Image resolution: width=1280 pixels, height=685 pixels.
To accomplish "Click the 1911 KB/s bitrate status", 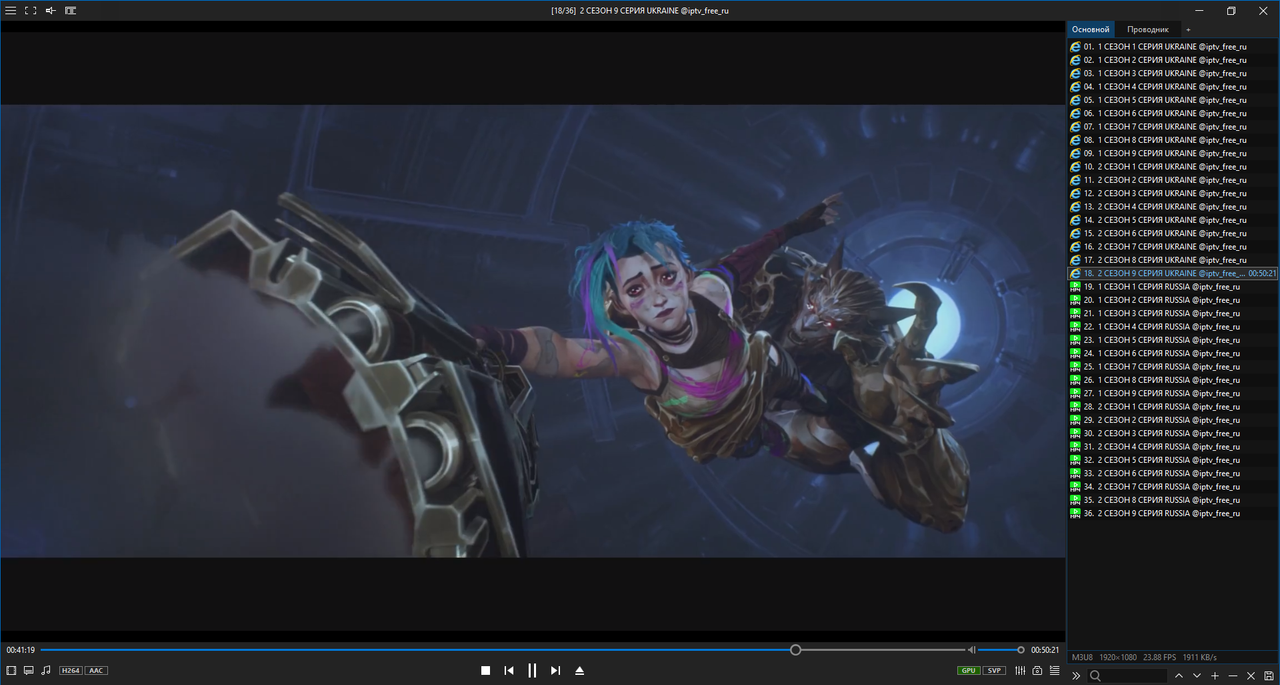I will click(x=1200, y=657).
